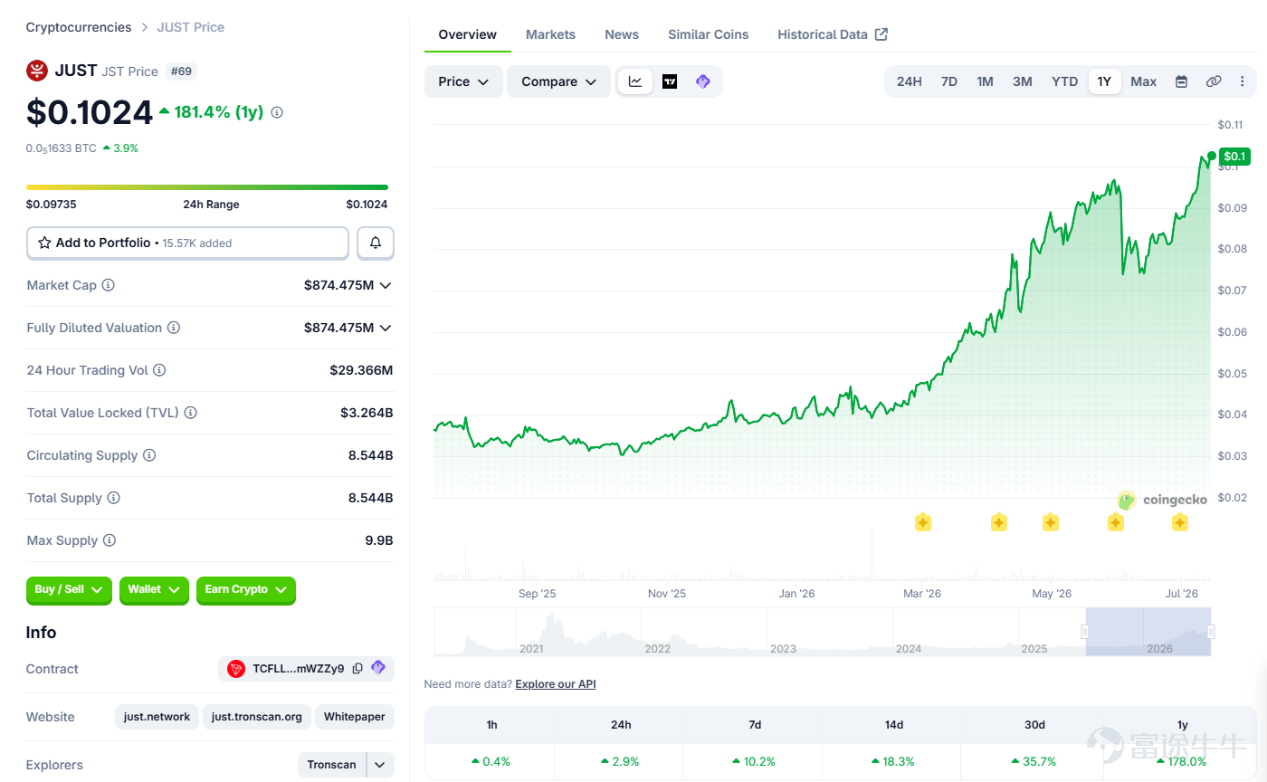Switch to the Overview tab
The height and width of the screenshot is (782, 1267).
tap(467, 34)
